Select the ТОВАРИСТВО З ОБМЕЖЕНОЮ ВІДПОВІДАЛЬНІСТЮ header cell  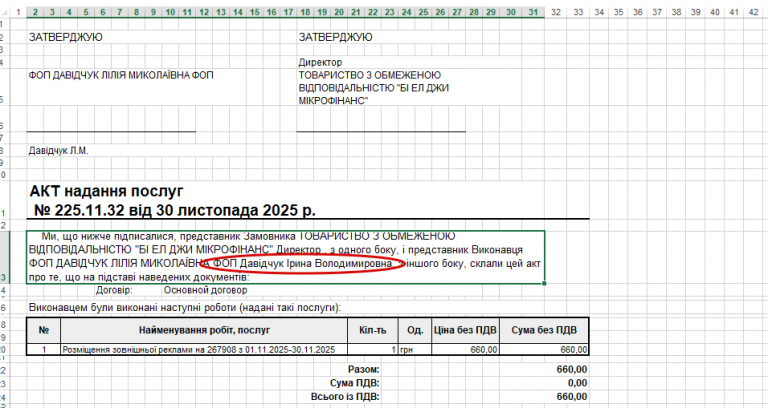pos(374,88)
